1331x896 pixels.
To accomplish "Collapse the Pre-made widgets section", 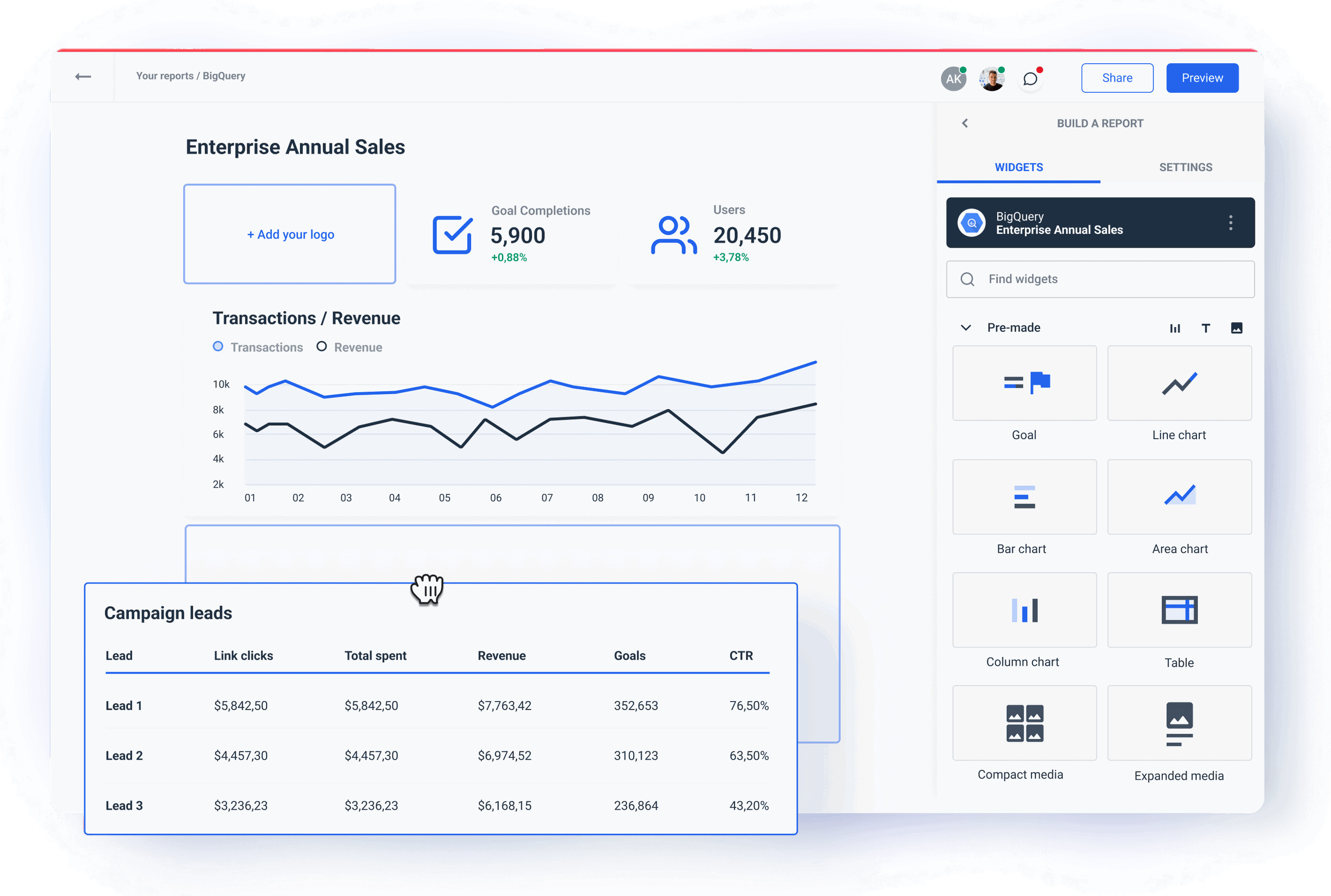I will [x=965, y=328].
